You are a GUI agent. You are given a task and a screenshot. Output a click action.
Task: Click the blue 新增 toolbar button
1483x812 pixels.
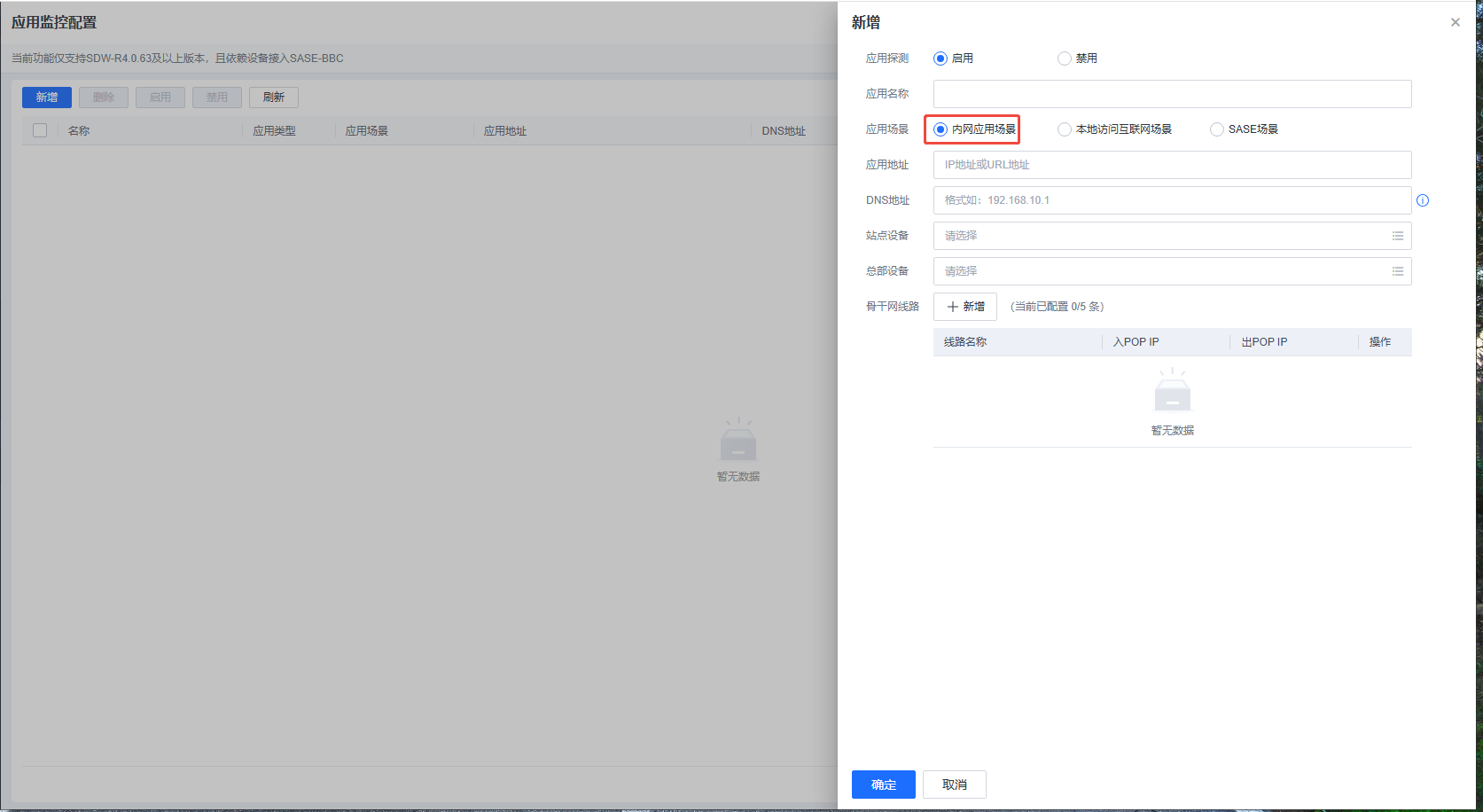47,98
